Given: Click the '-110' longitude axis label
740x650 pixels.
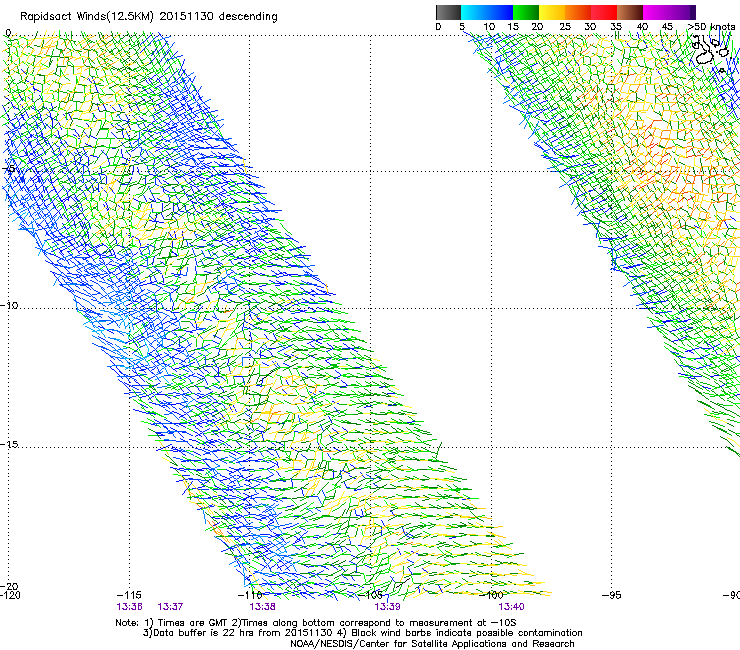Looking at the screenshot, I should click(x=250, y=595).
